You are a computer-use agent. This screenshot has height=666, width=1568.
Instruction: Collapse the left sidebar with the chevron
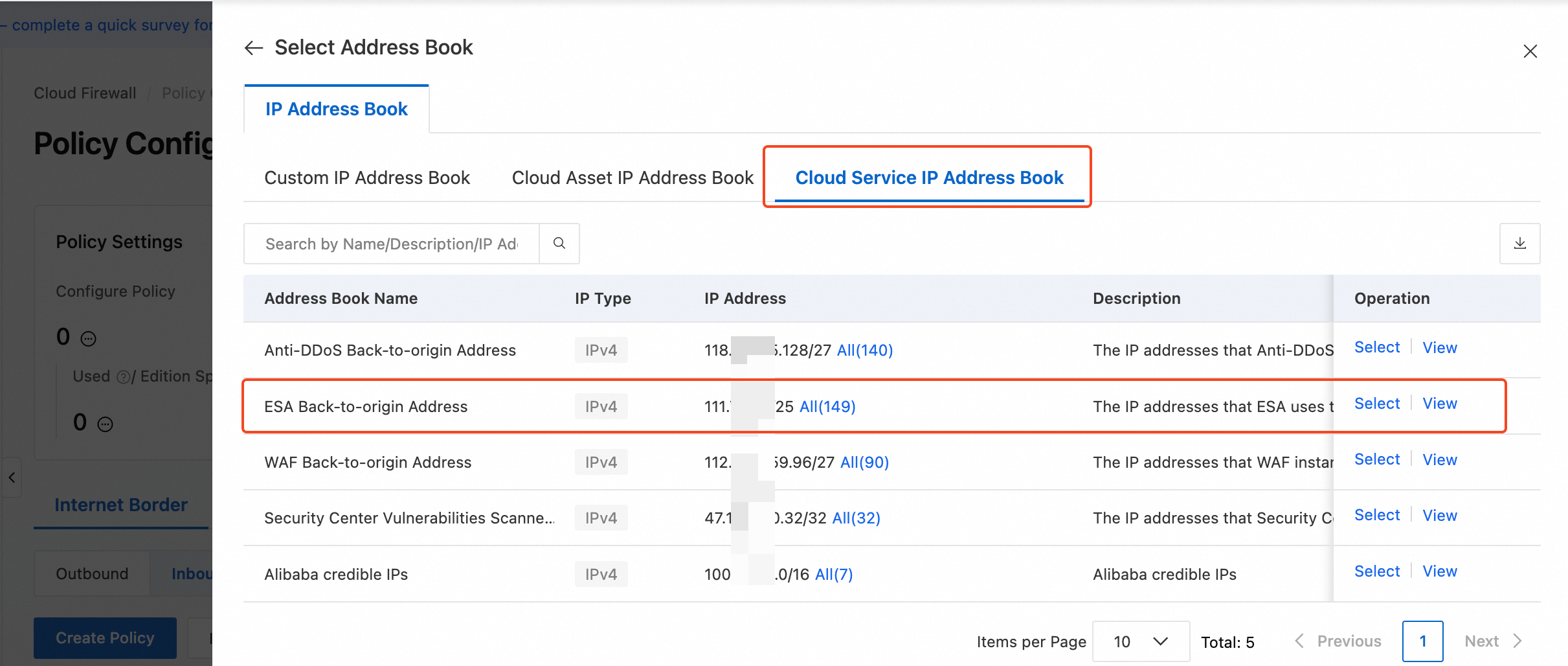tap(12, 477)
